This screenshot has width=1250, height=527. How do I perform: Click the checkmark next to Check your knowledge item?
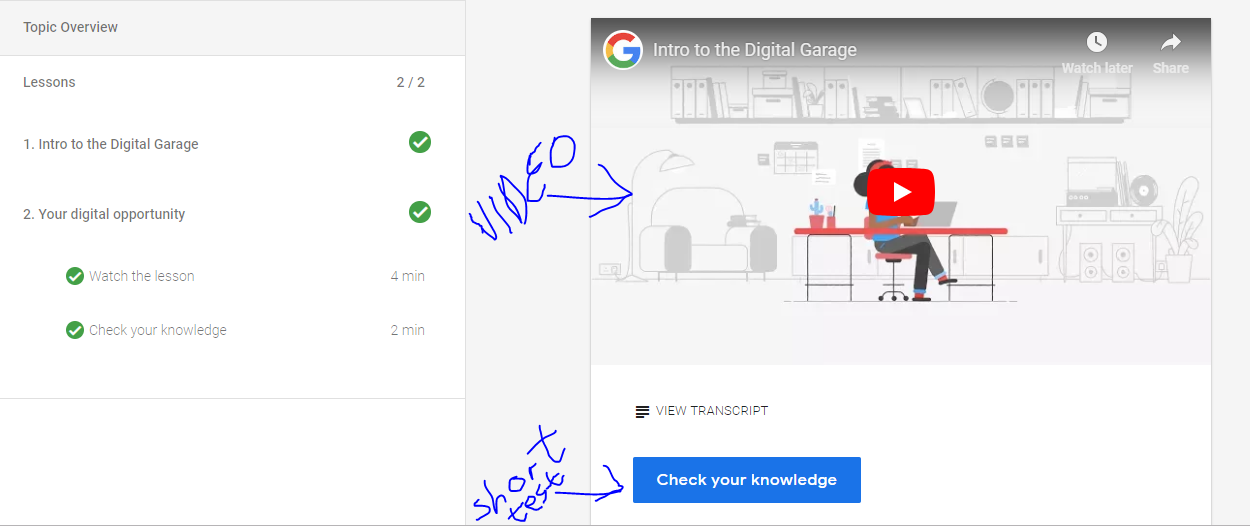[x=75, y=330]
